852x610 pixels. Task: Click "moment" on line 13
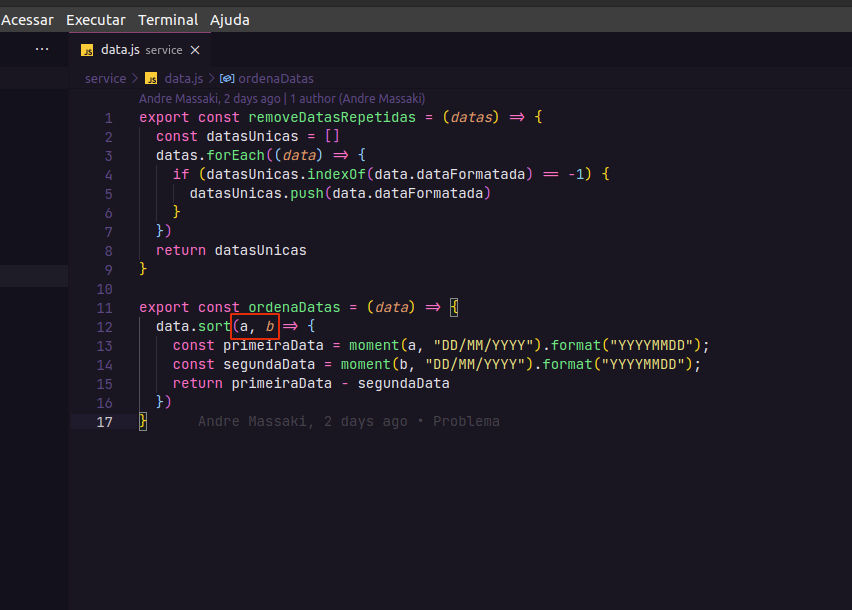pyautogui.click(x=374, y=345)
